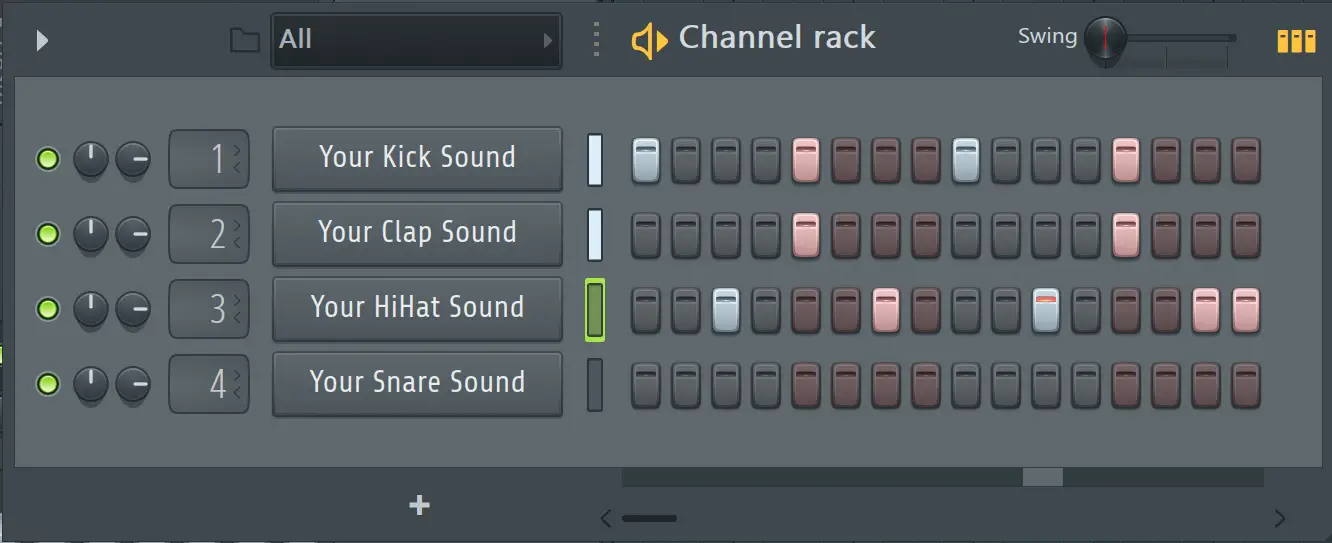Enable first step of Snare row

(646, 385)
